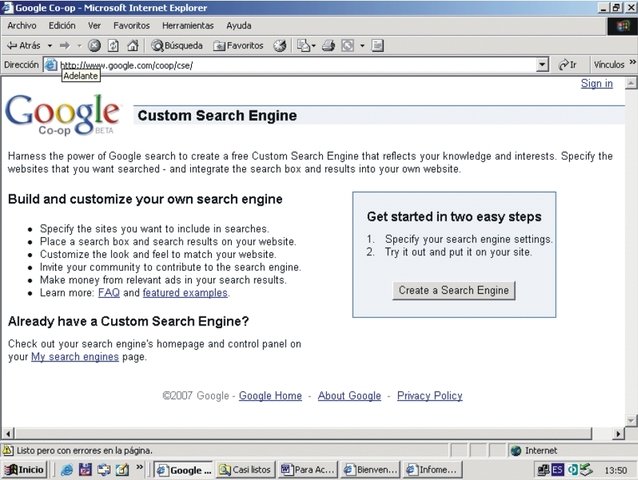
Task: Open the Google Home footer link
Action: pyautogui.click(x=270, y=396)
